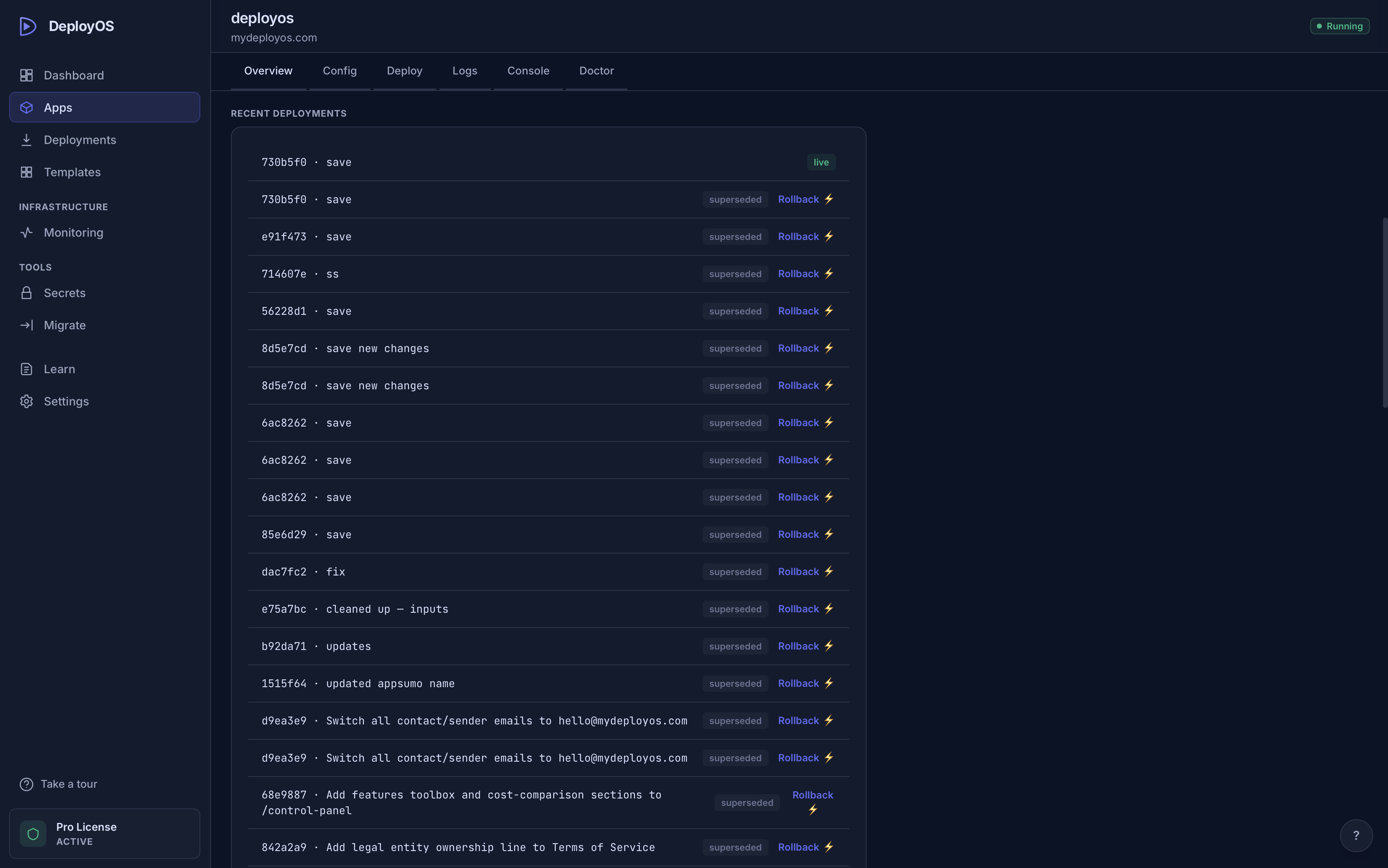This screenshot has width=1388, height=868.
Task: Click the Migrate arrow icon
Action: pyautogui.click(x=26, y=325)
